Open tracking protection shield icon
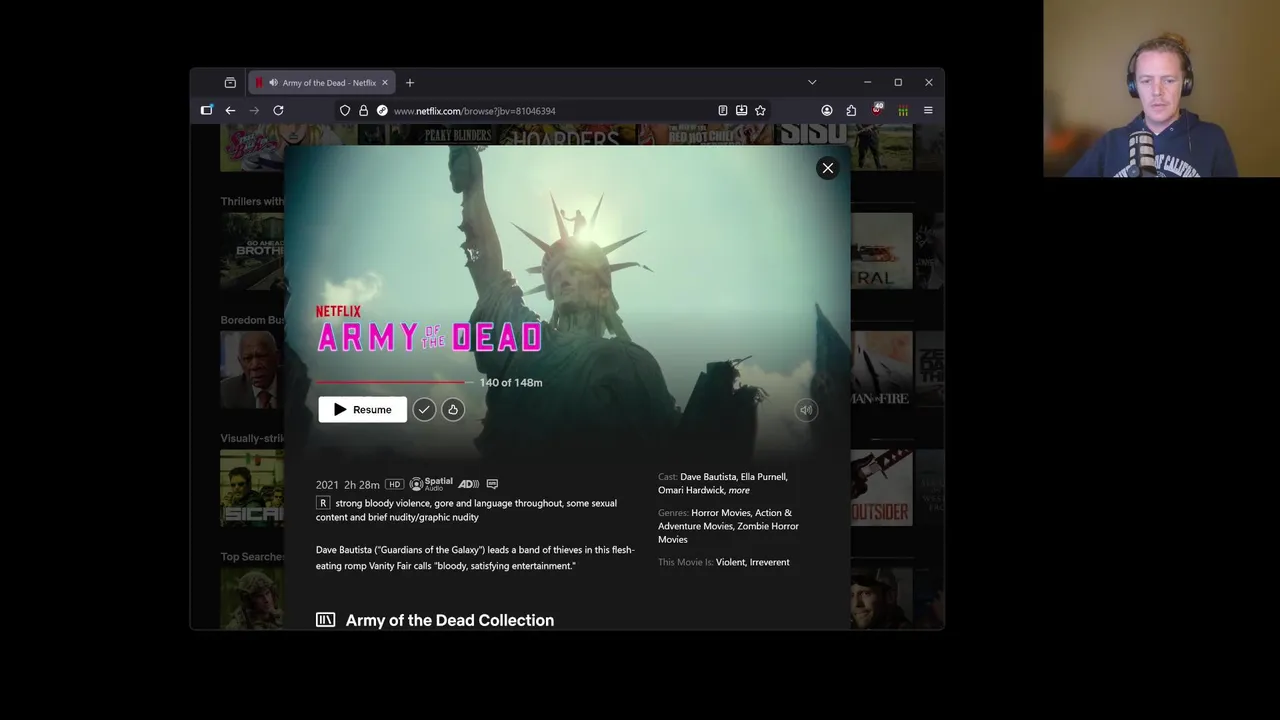 point(345,110)
